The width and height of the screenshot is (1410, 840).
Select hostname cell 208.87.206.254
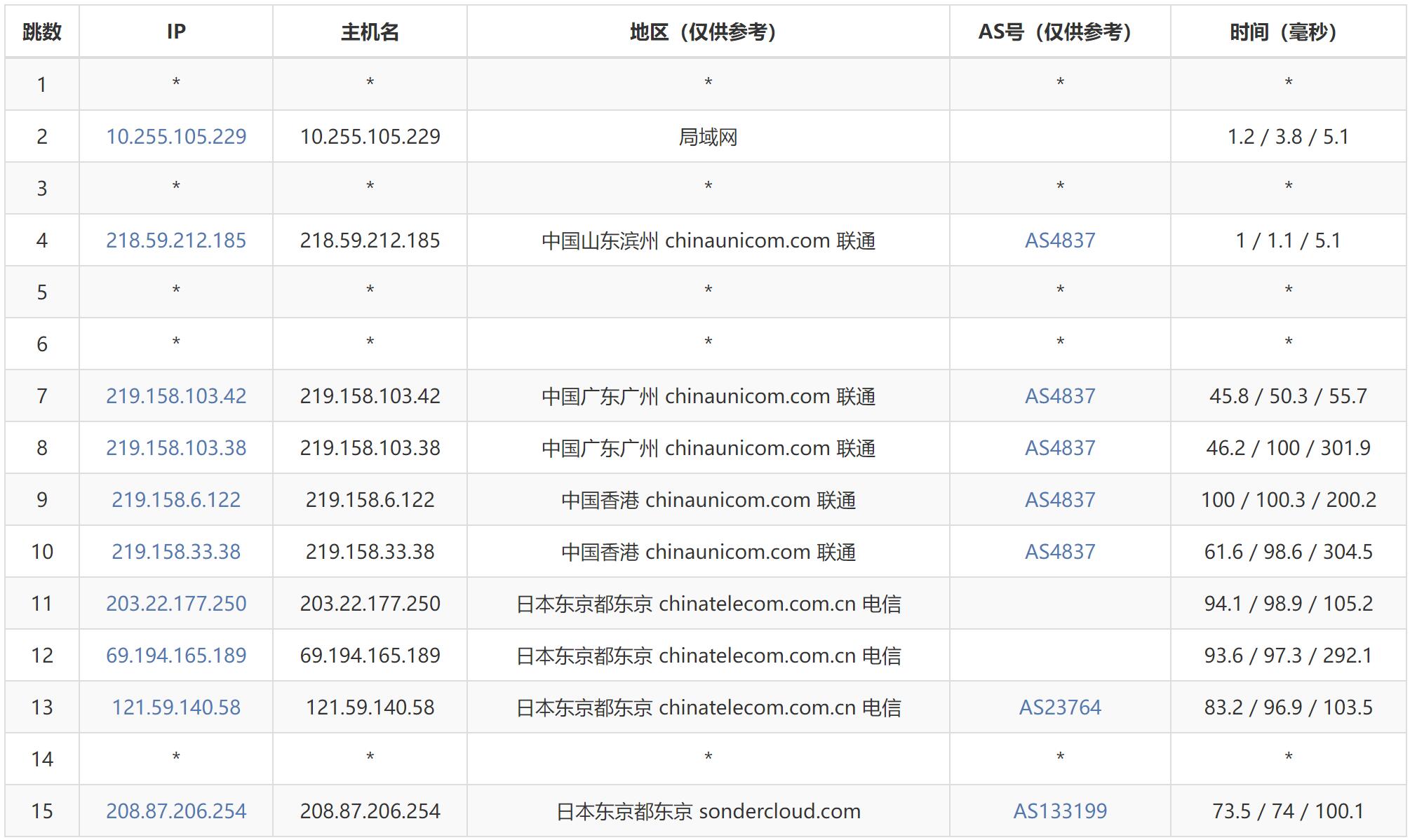370,811
